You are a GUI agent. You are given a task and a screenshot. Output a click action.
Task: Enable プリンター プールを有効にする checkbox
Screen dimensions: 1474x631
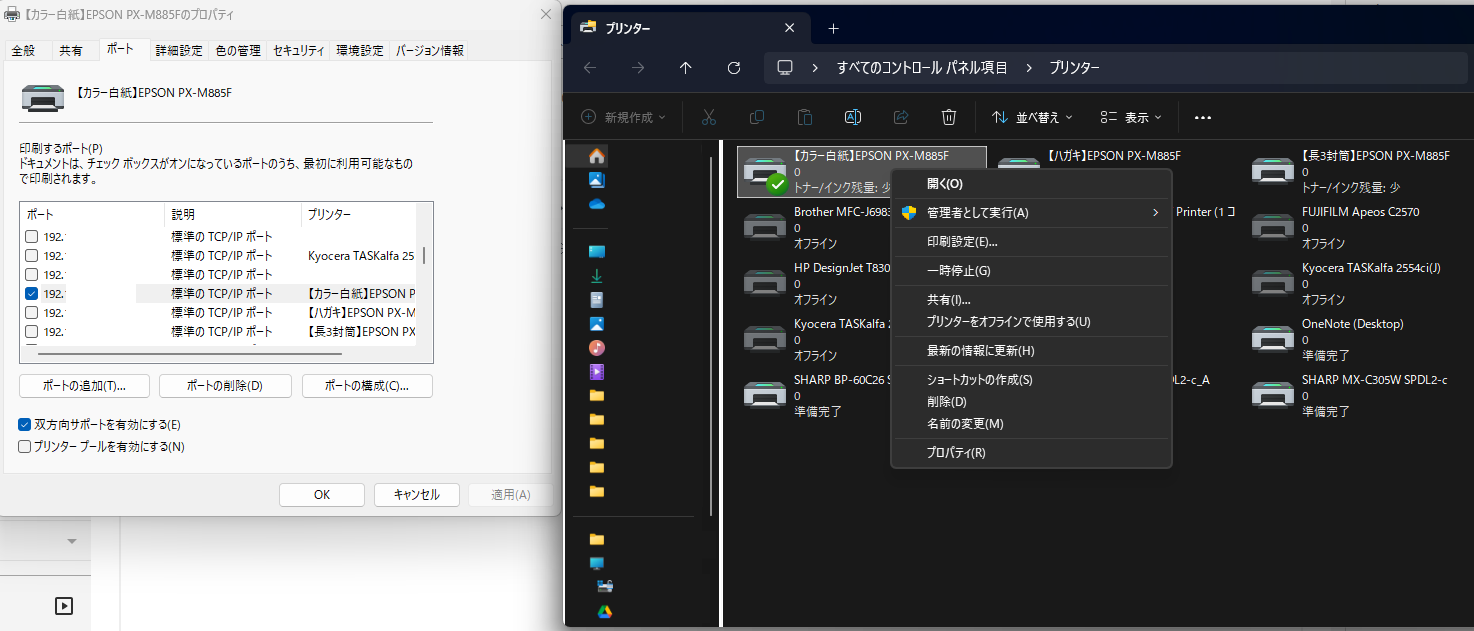[x=25, y=447]
